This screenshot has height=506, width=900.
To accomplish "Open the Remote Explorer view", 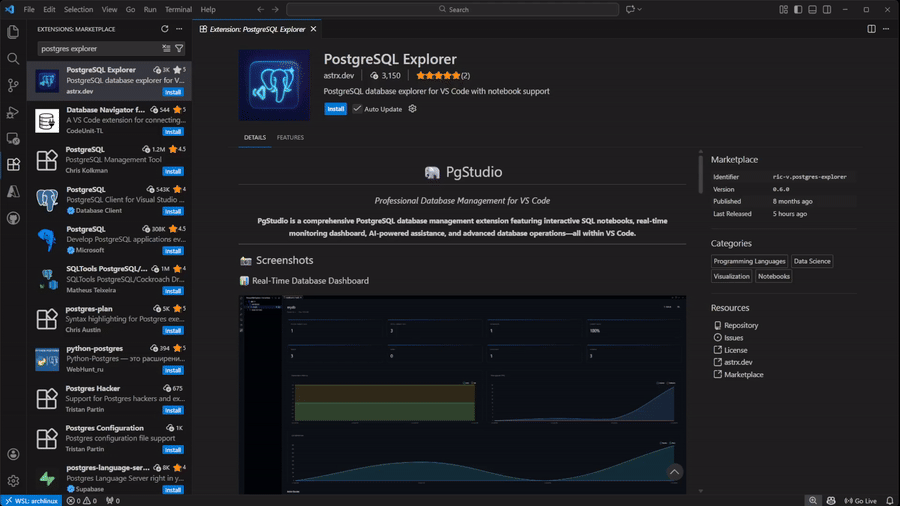I will point(13,139).
